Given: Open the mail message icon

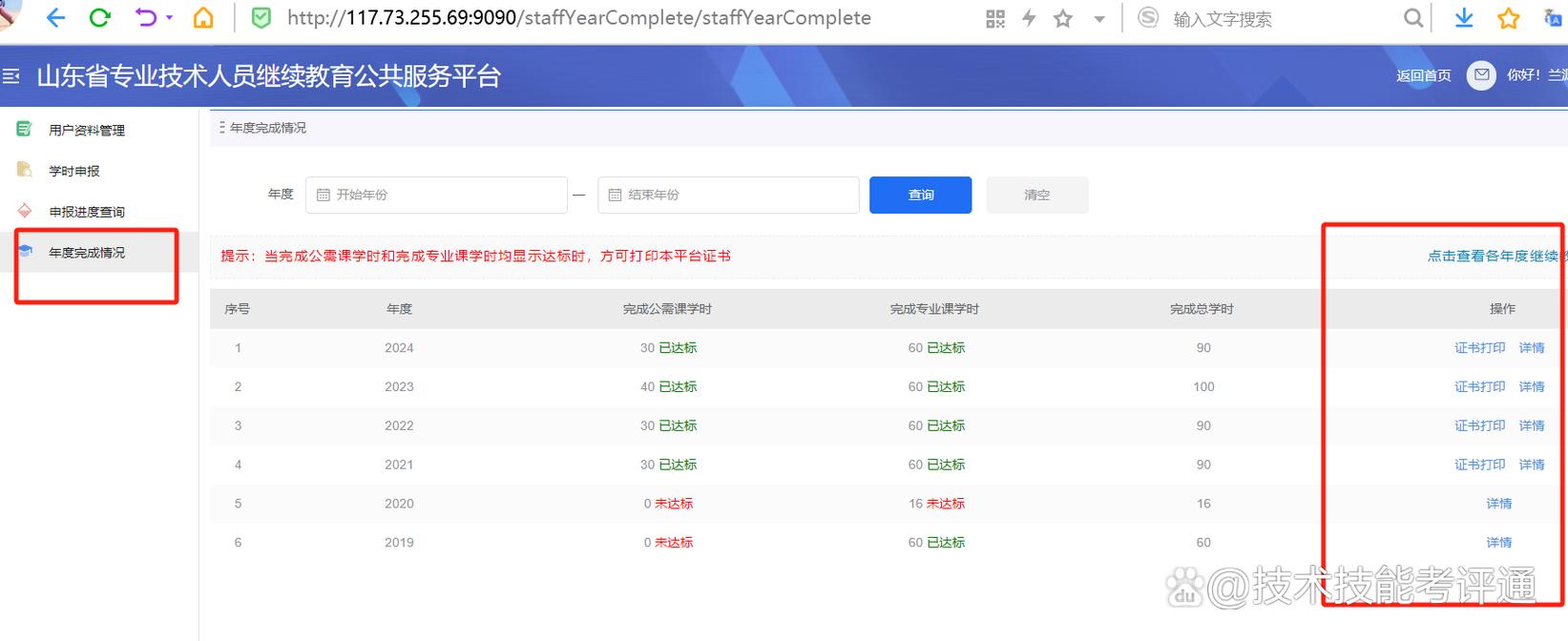Looking at the screenshot, I should (1481, 75).
